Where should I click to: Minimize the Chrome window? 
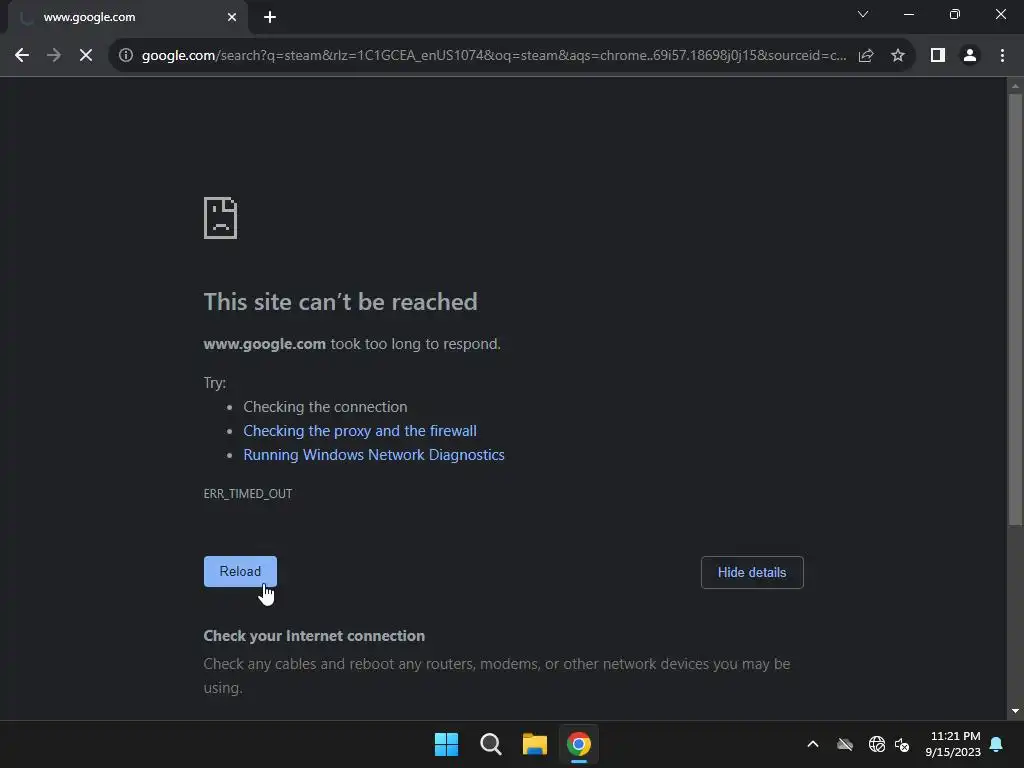tap(908, 14)
